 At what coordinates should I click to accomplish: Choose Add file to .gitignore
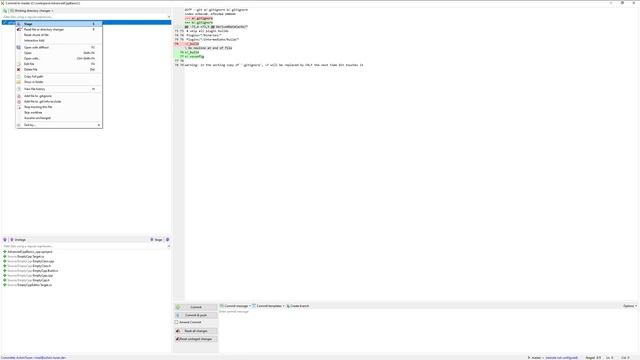[59, 96]
